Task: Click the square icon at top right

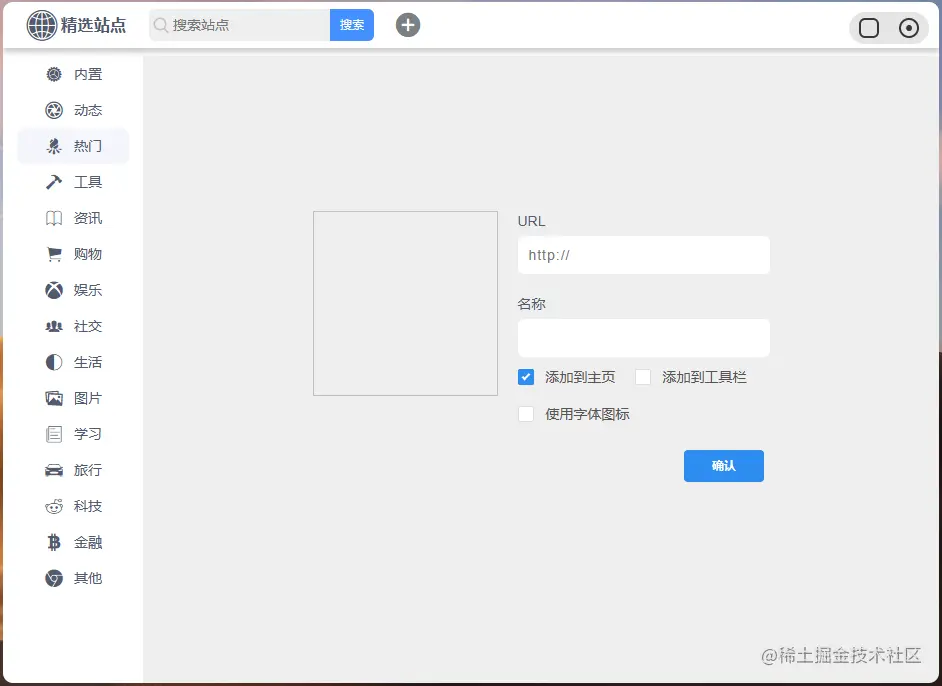Action: pos(867,28)
